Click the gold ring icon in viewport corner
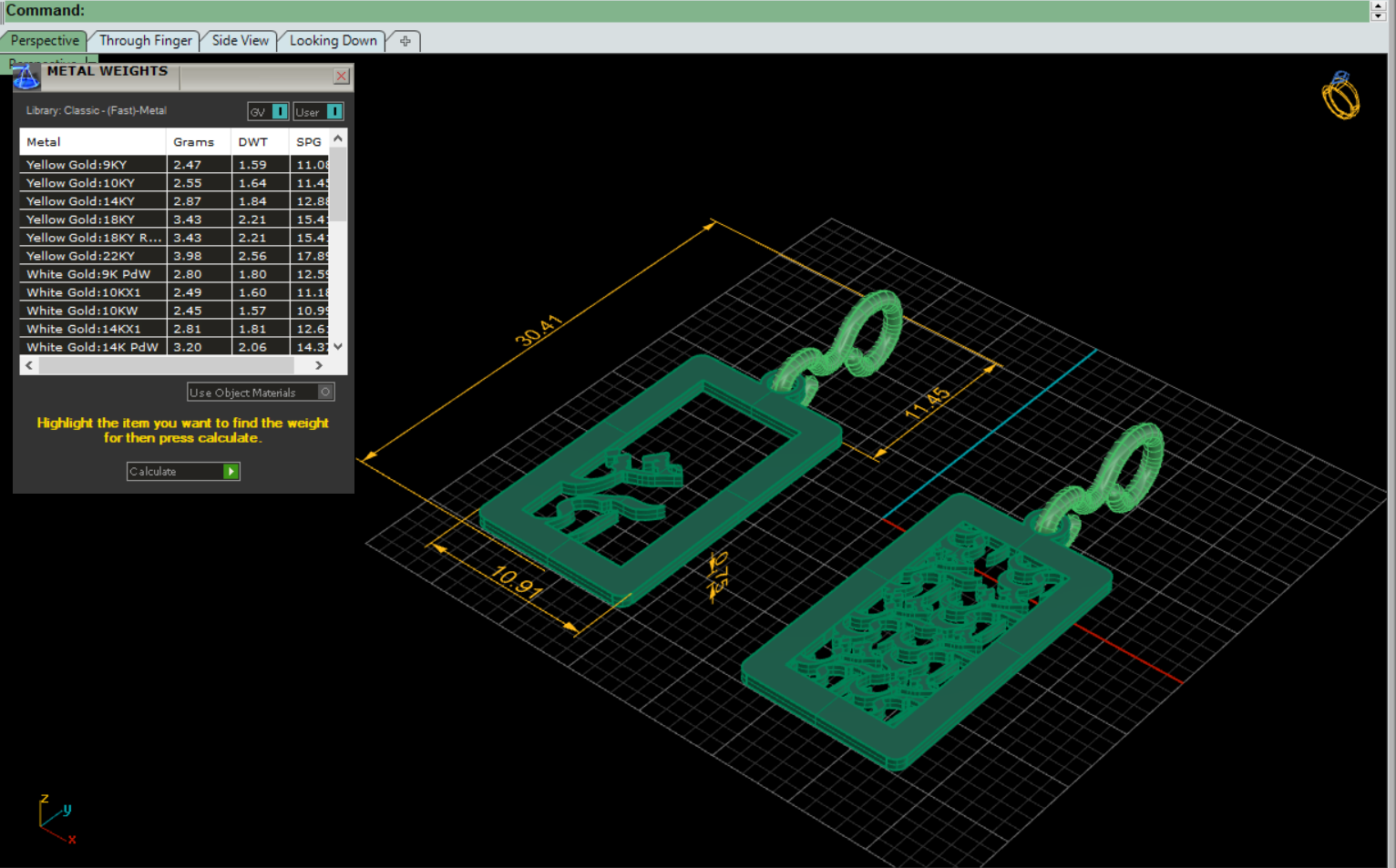This screenshot has height=868, width=1396. (1340, 96)
